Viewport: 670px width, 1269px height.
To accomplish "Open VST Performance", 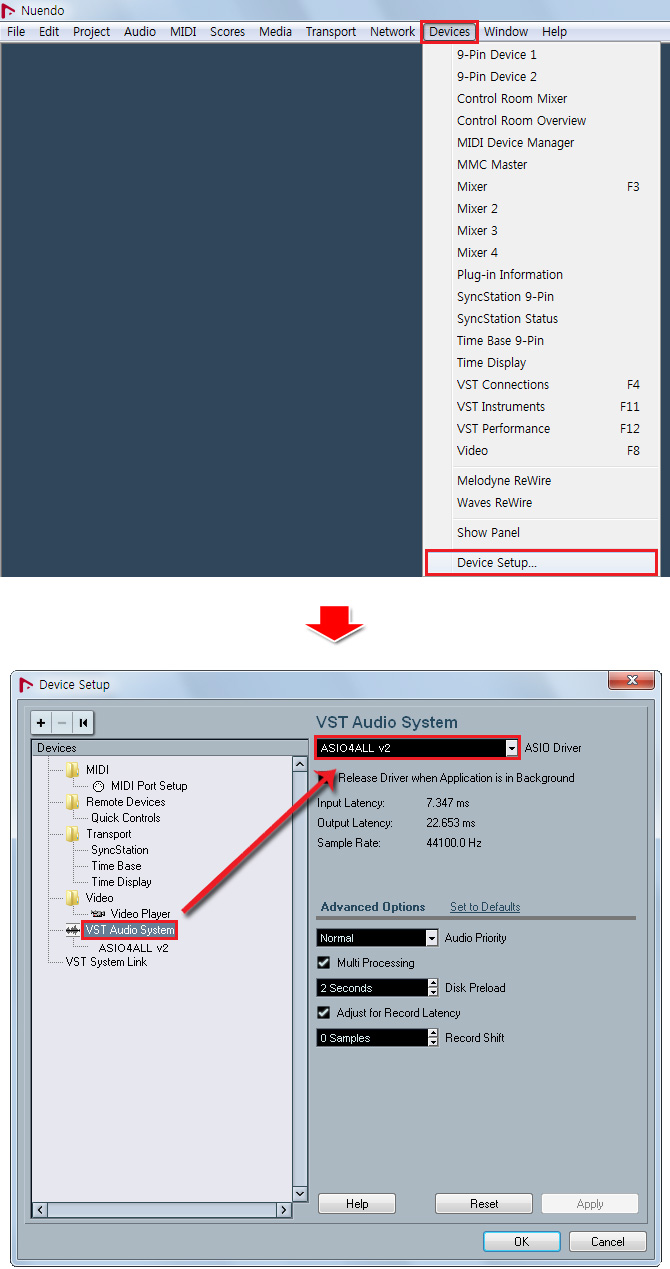I will coord(541,429).
